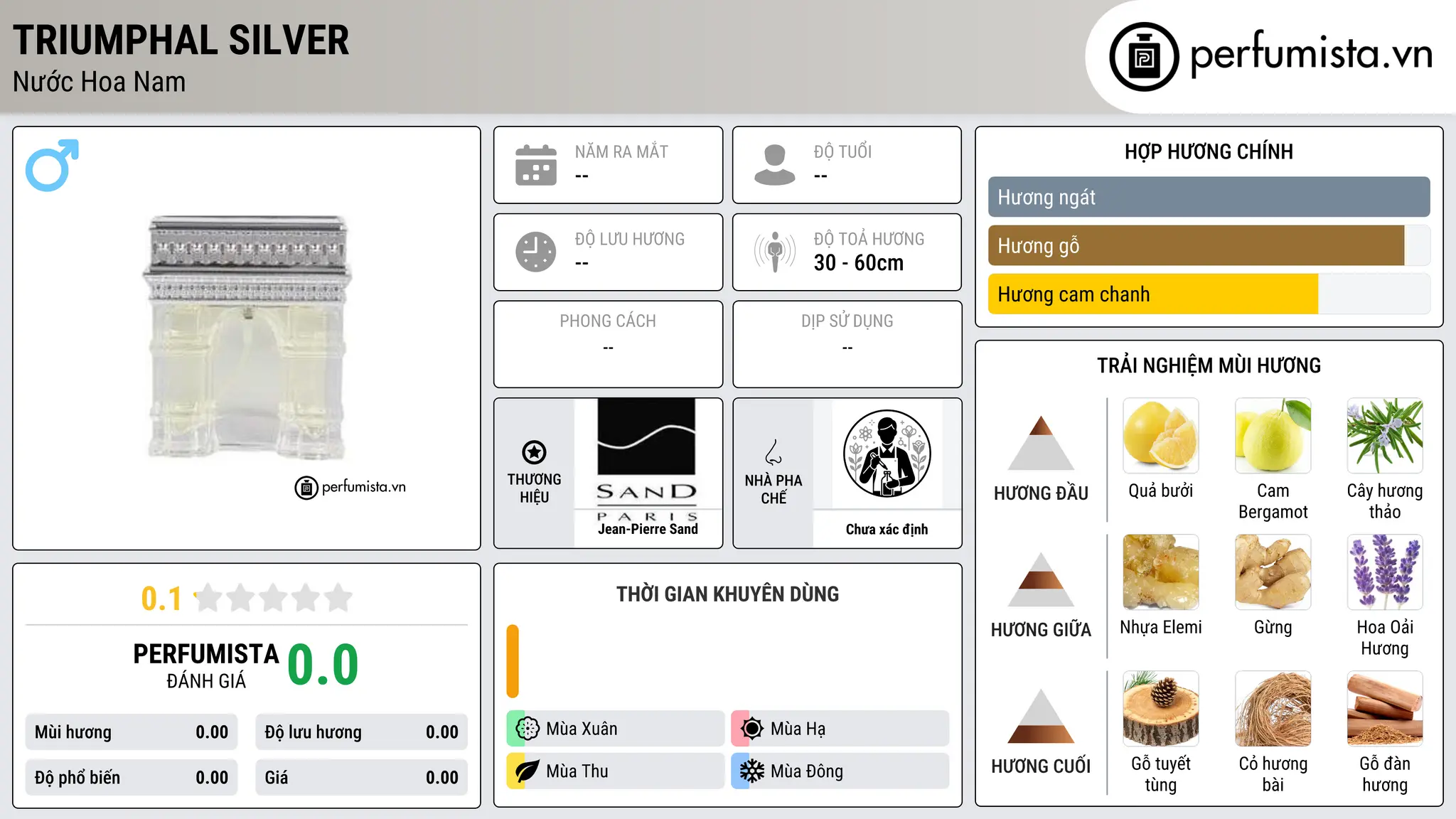Screen dimensions: 1456x819
Task: Click the orange recommended-time bar
Action: coord(513,661)
